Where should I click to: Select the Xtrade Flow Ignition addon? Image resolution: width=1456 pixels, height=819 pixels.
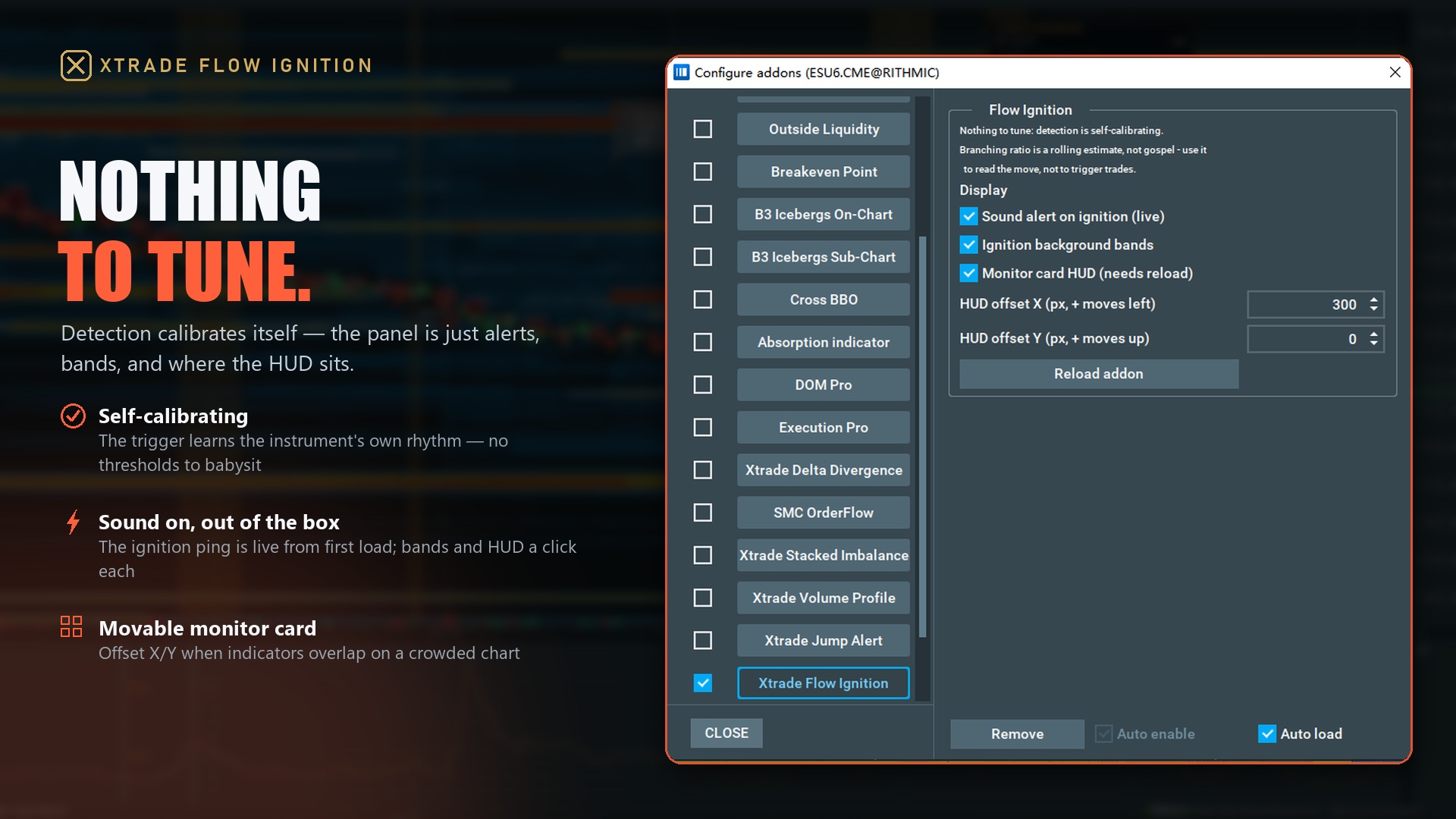[824, 683]
